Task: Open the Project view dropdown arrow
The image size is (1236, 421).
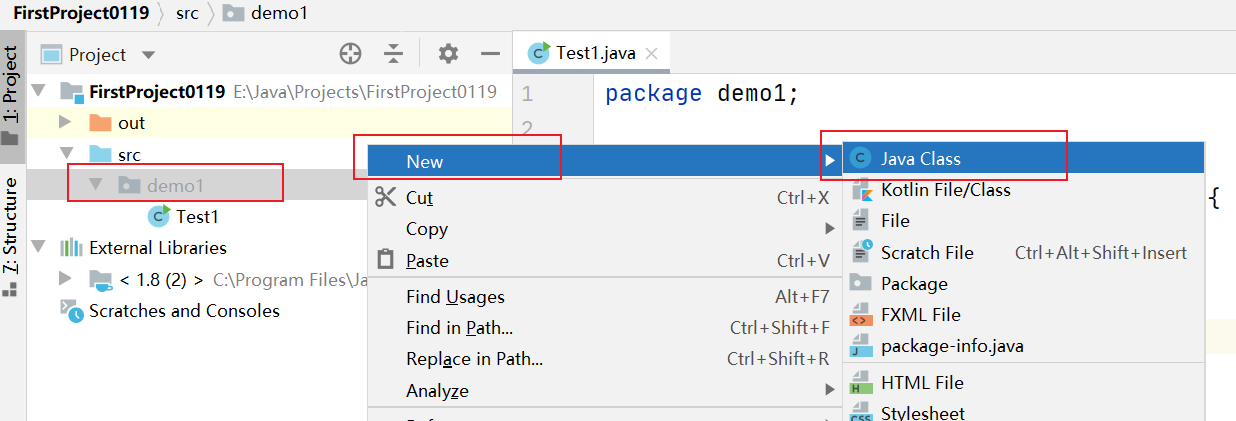Action: click(149, 55)
